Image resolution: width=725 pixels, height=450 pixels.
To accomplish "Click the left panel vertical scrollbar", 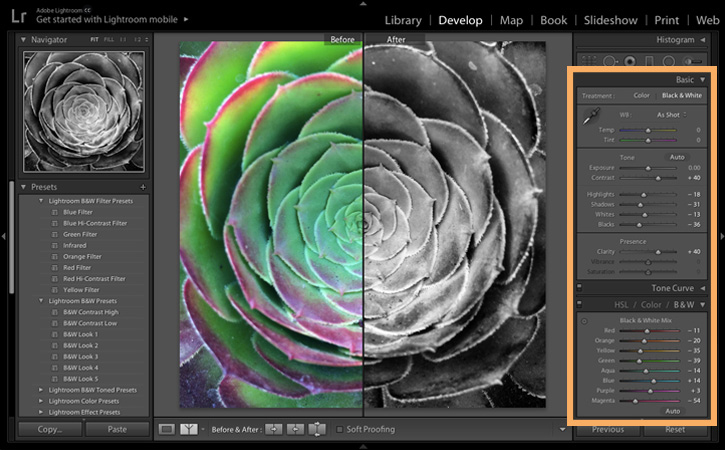I will (x=12, y=236).
